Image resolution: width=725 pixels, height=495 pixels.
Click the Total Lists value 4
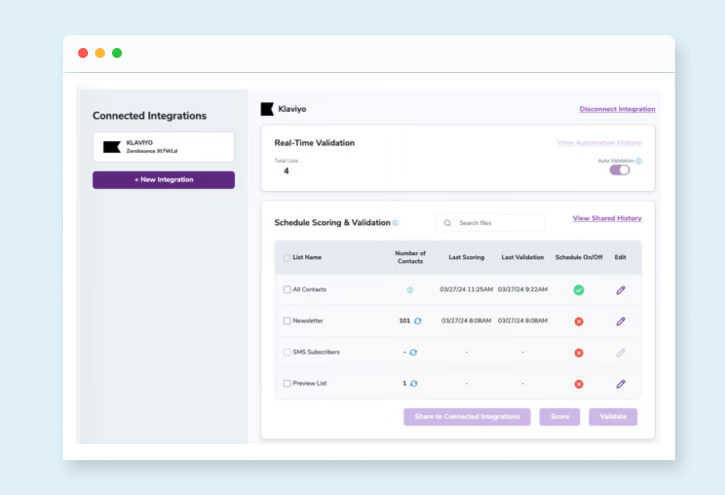click(286, 171)
